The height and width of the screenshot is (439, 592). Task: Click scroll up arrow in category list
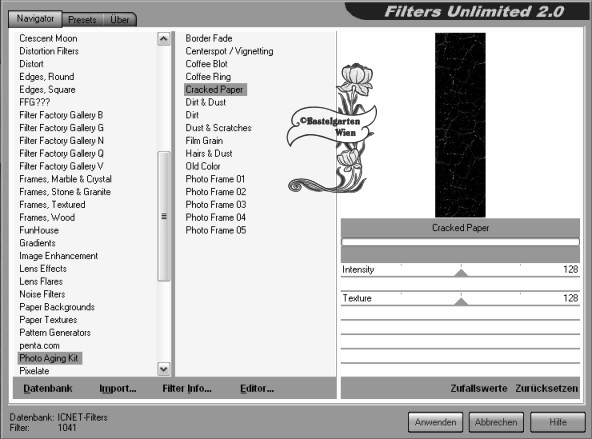[x=163, y=39]
